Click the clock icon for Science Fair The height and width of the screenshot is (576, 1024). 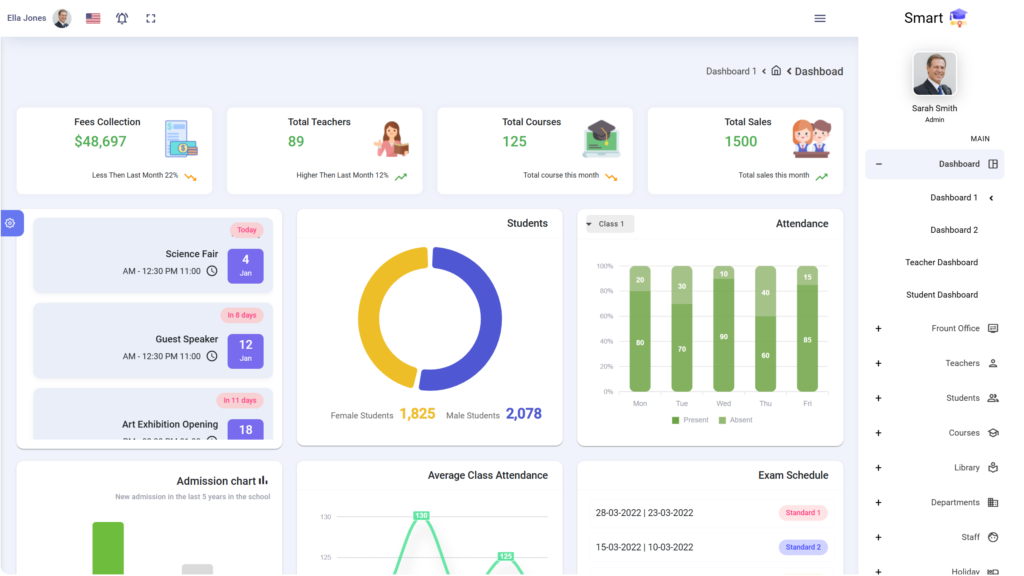coord(212,271)
